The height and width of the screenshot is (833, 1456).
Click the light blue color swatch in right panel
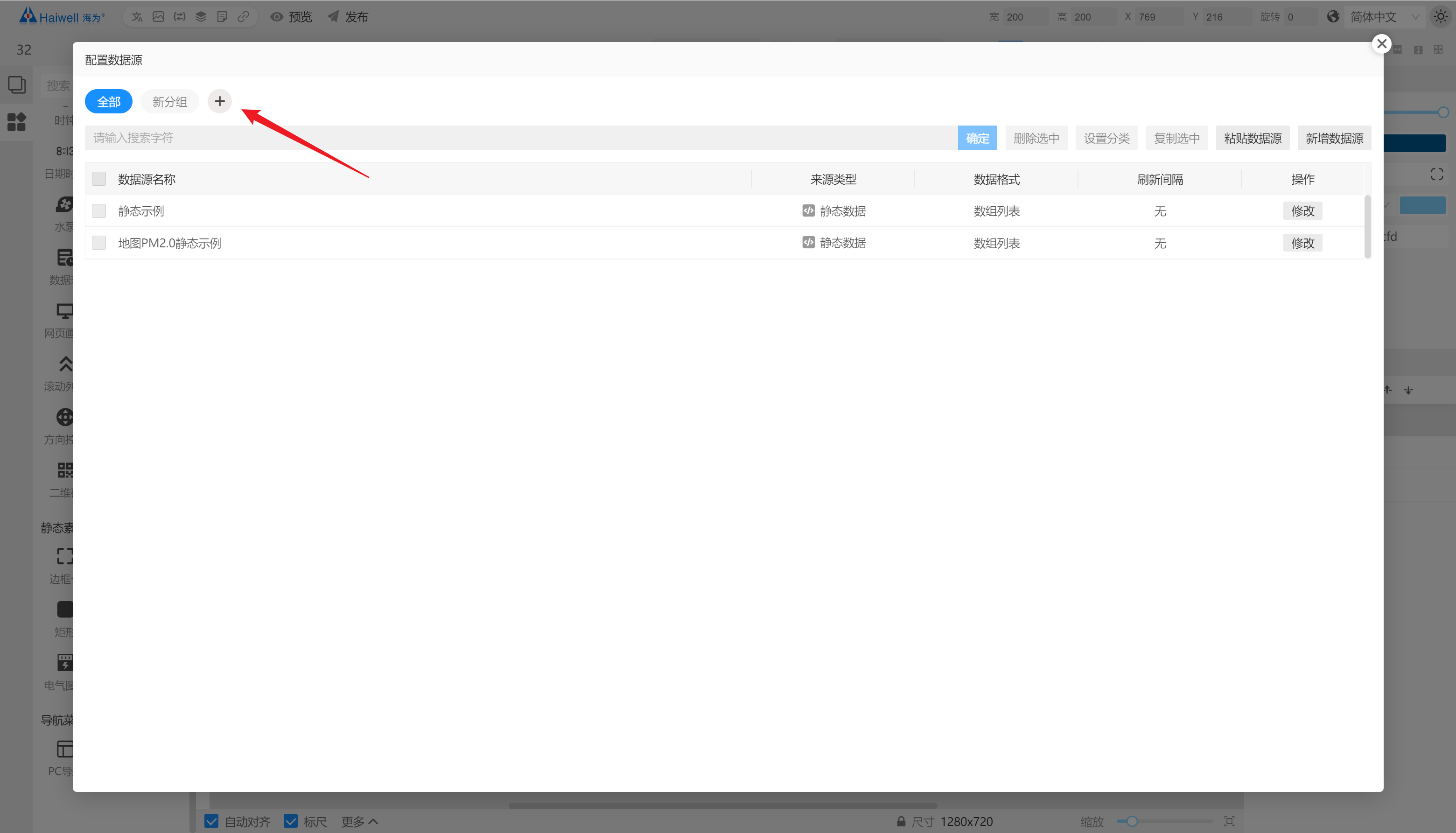(1422, 205)
